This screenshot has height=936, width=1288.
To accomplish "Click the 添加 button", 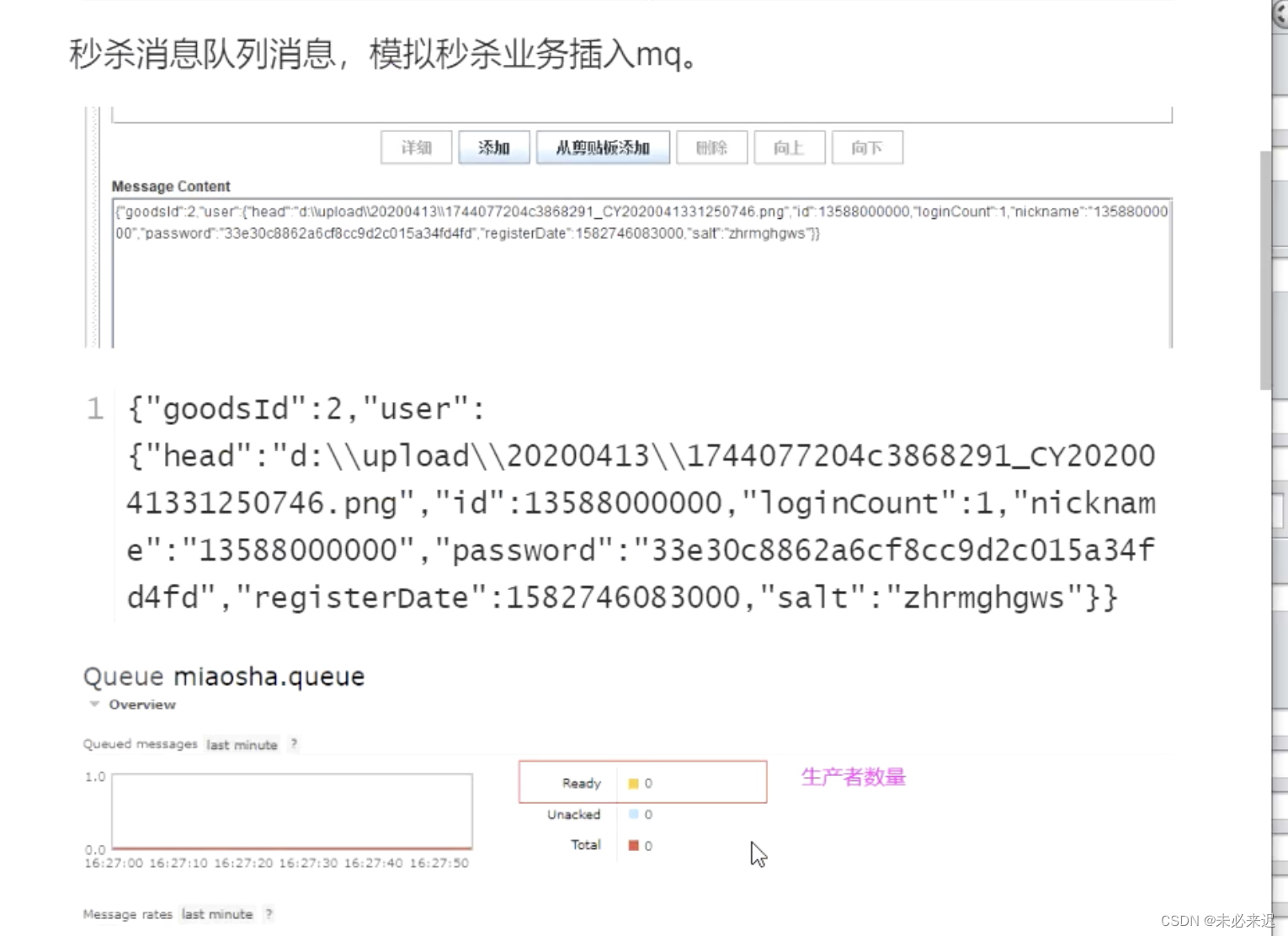I will click(x=494, y=147).
